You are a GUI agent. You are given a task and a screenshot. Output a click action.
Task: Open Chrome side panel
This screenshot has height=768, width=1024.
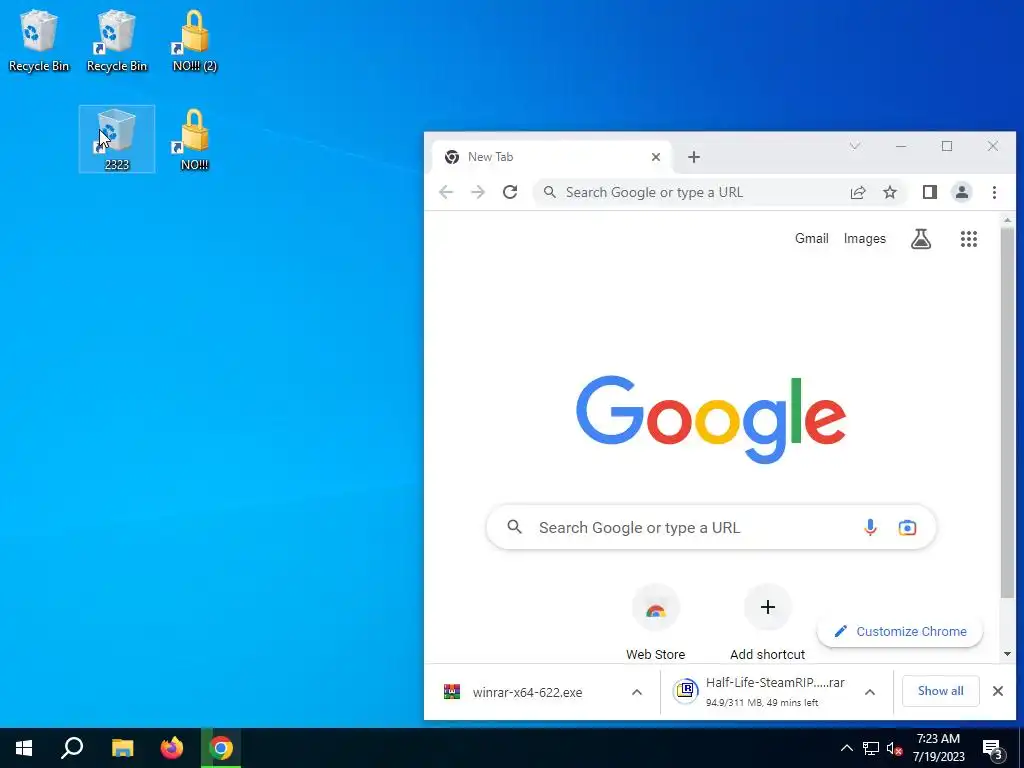pyautogui.click(x=930, y=192)
